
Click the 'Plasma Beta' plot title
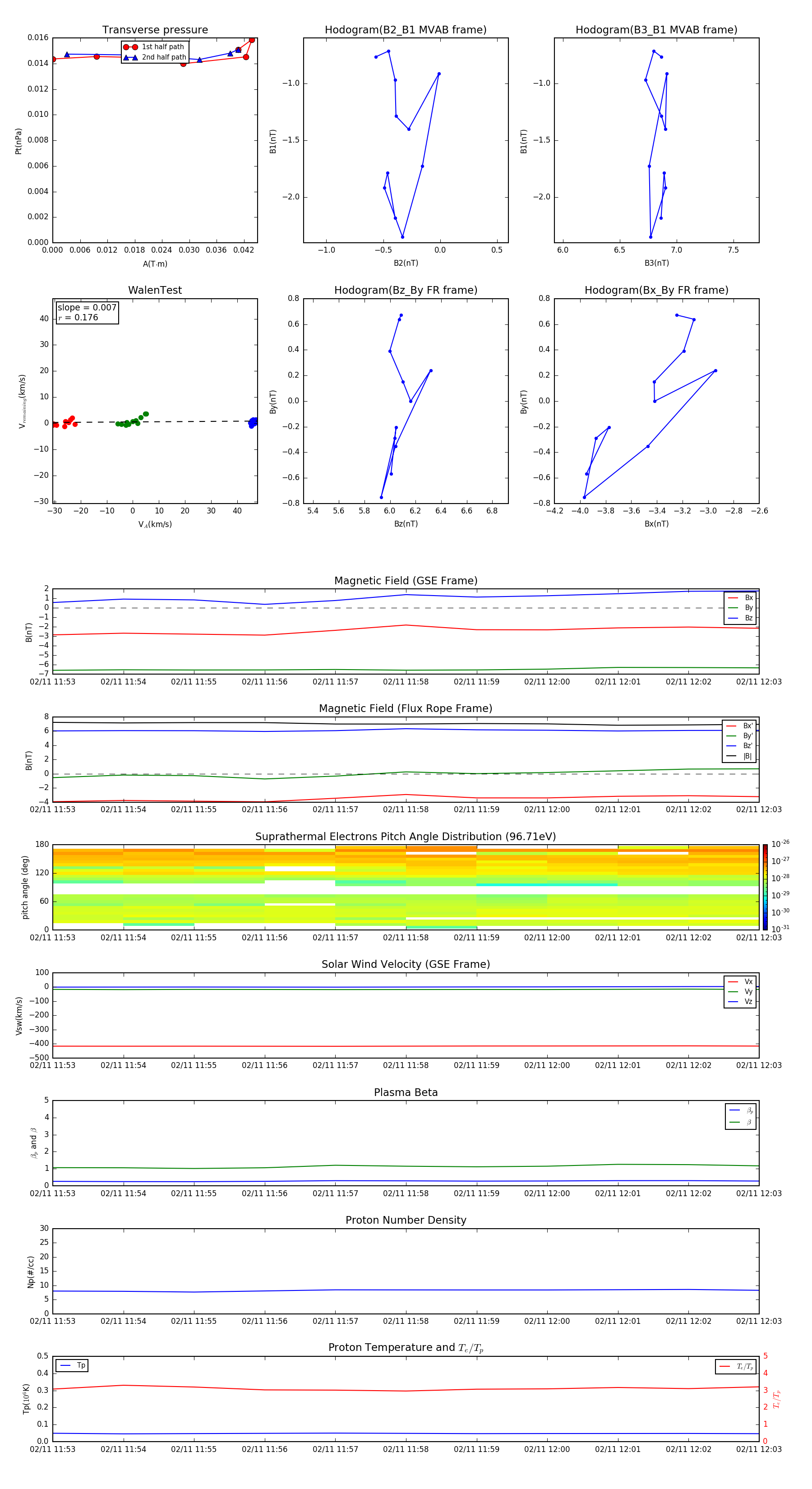(406, 1093)
